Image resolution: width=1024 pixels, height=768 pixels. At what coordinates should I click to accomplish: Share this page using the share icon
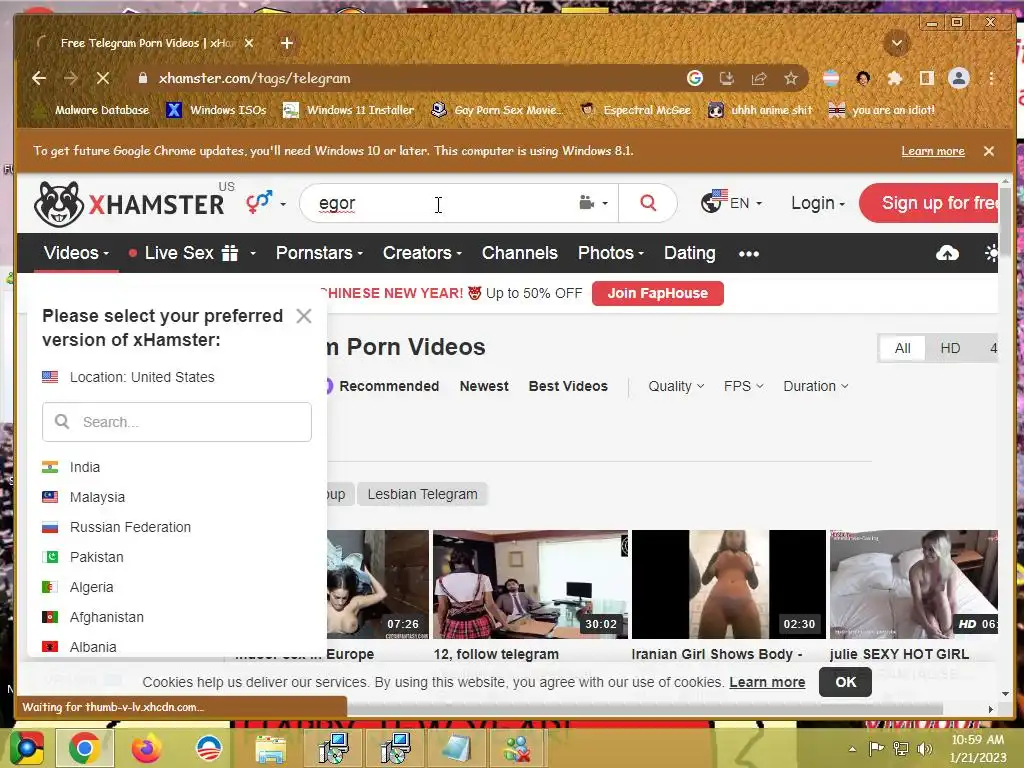pyautogui.click(x=758, y=78)
